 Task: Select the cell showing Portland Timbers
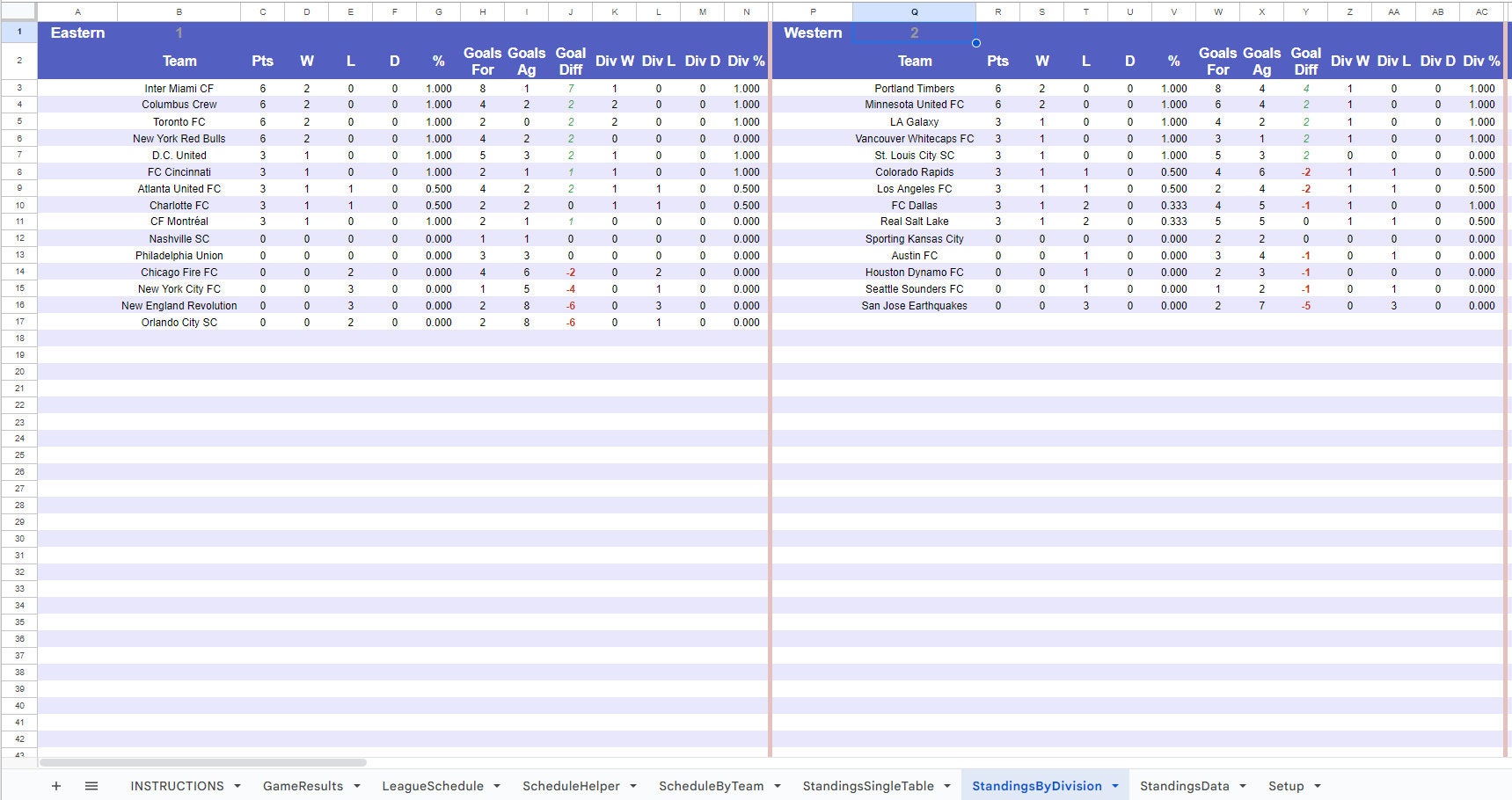[x=915, y=88]
